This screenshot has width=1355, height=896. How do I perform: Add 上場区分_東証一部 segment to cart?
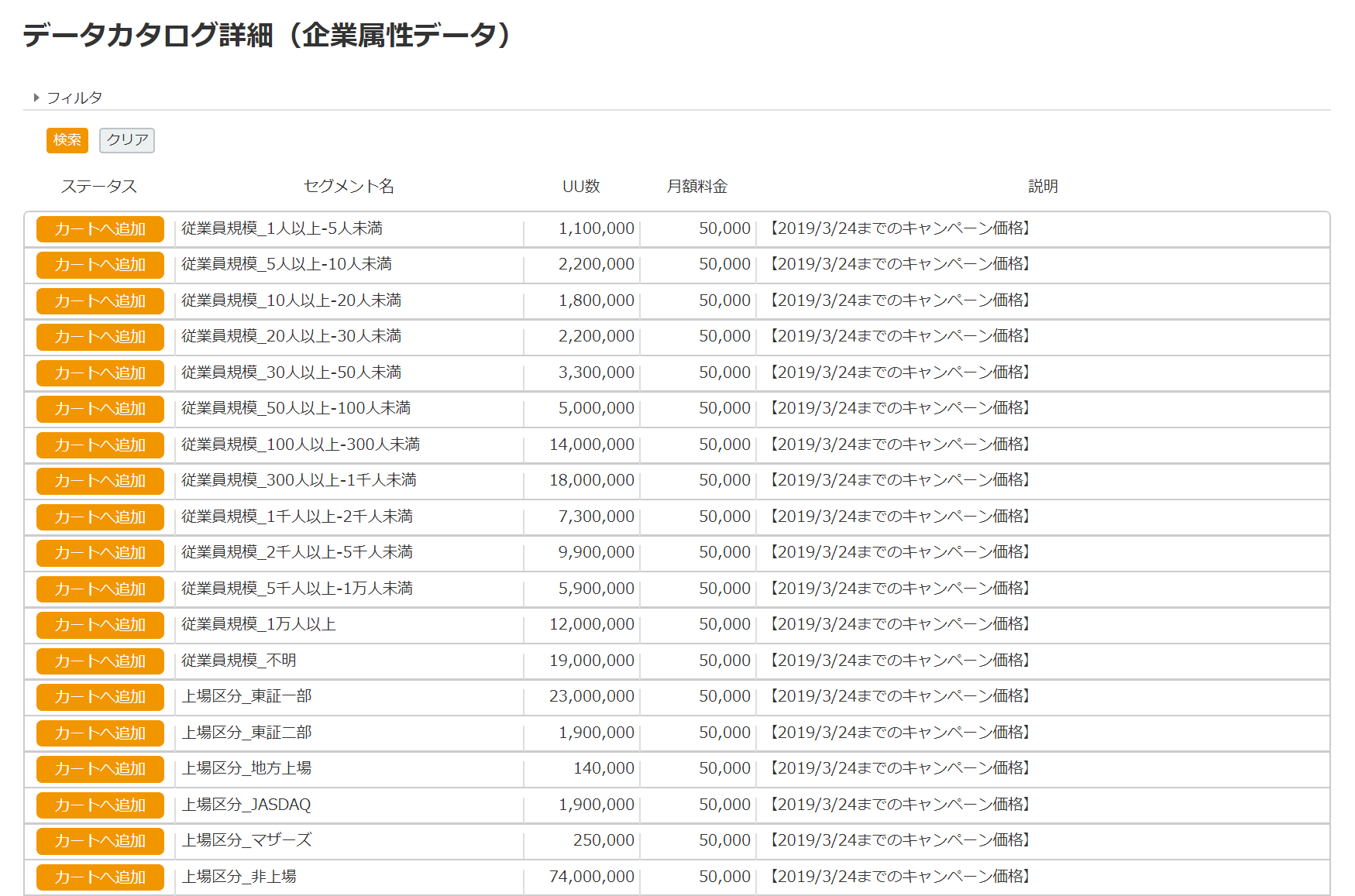click(x=98, y=697)
